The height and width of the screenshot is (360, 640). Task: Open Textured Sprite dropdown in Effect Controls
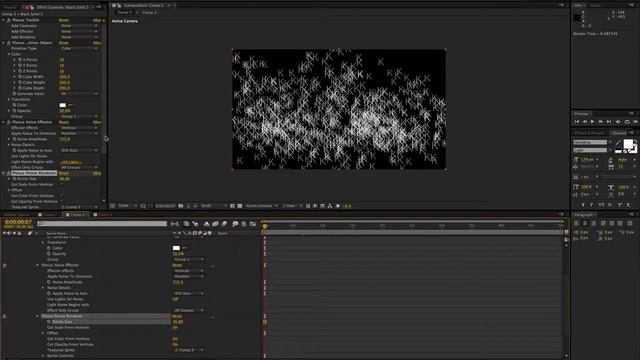(x=79, y=207)
